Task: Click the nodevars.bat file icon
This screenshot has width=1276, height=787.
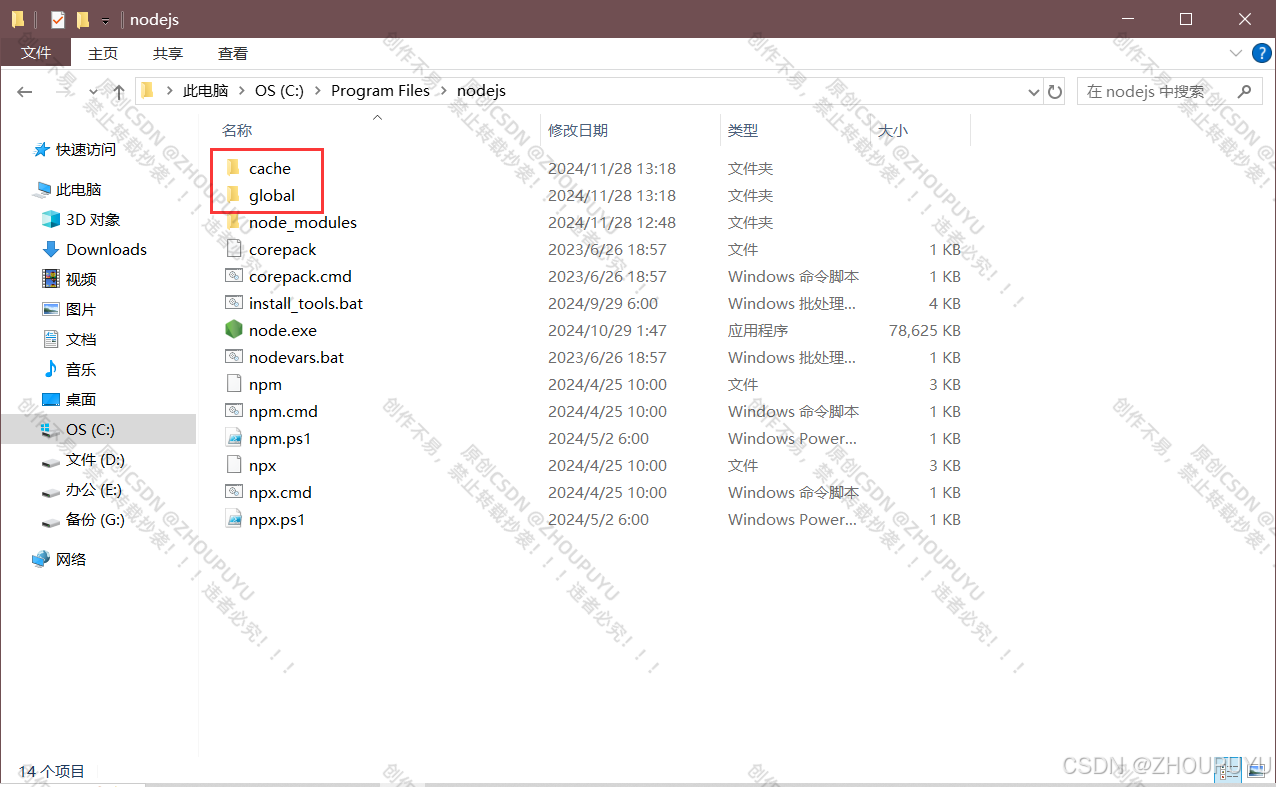Action: (x=233, y=357)
